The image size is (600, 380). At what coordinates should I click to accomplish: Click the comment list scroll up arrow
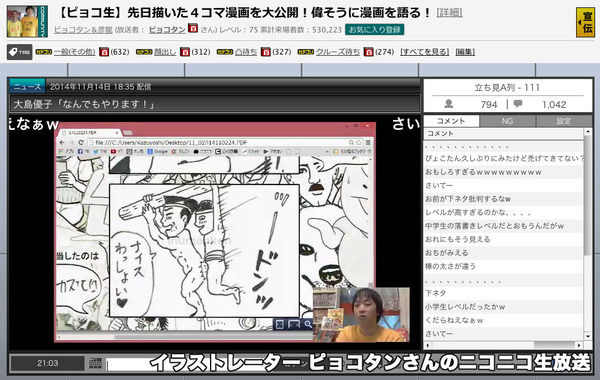tap(588, 132)
